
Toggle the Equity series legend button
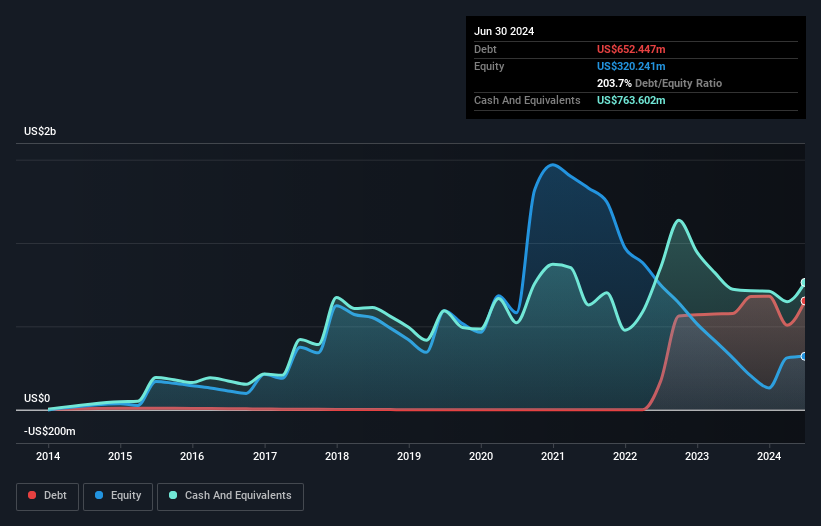[118, 496]
